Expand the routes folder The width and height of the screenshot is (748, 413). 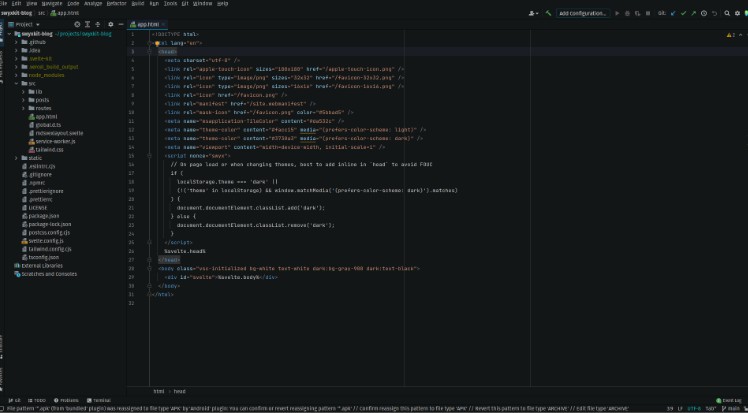pos(23,108)
